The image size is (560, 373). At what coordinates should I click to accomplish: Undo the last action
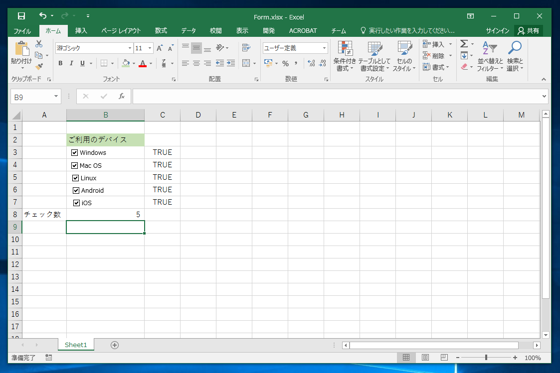43,16
